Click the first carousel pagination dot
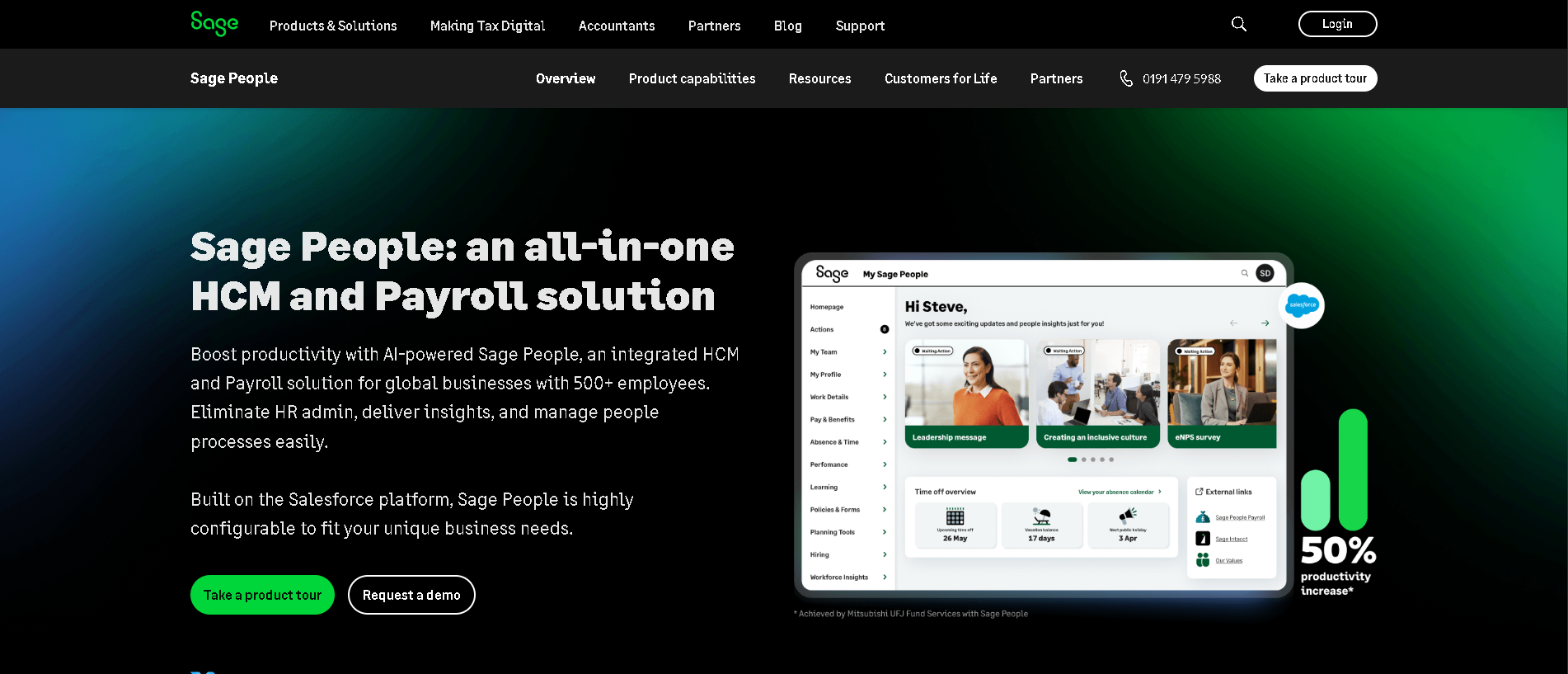Screen dimensions: 1568x674 pyautogui.click(x=1072, y=460)
